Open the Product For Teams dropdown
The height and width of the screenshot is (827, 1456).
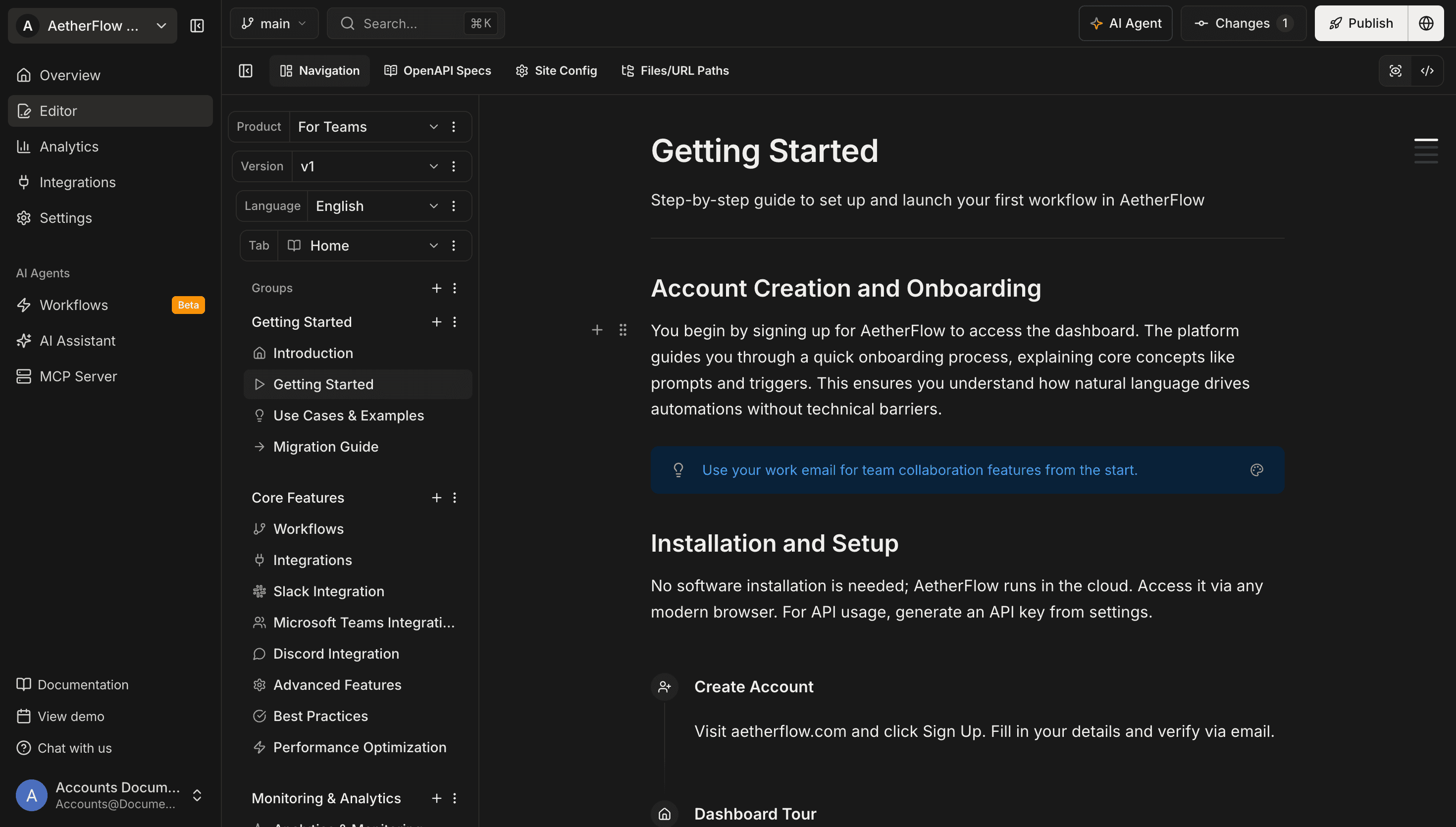tap(368, 127)
